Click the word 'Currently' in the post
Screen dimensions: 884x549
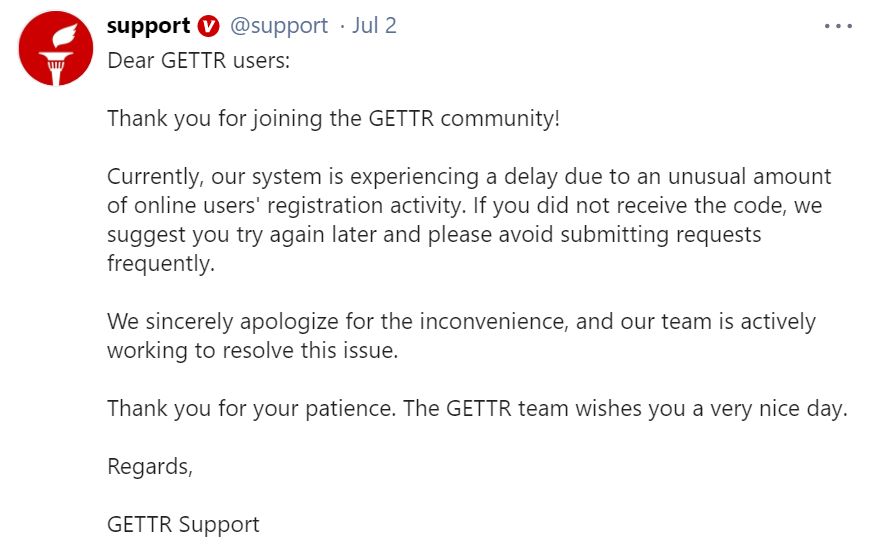pos(153,177)
